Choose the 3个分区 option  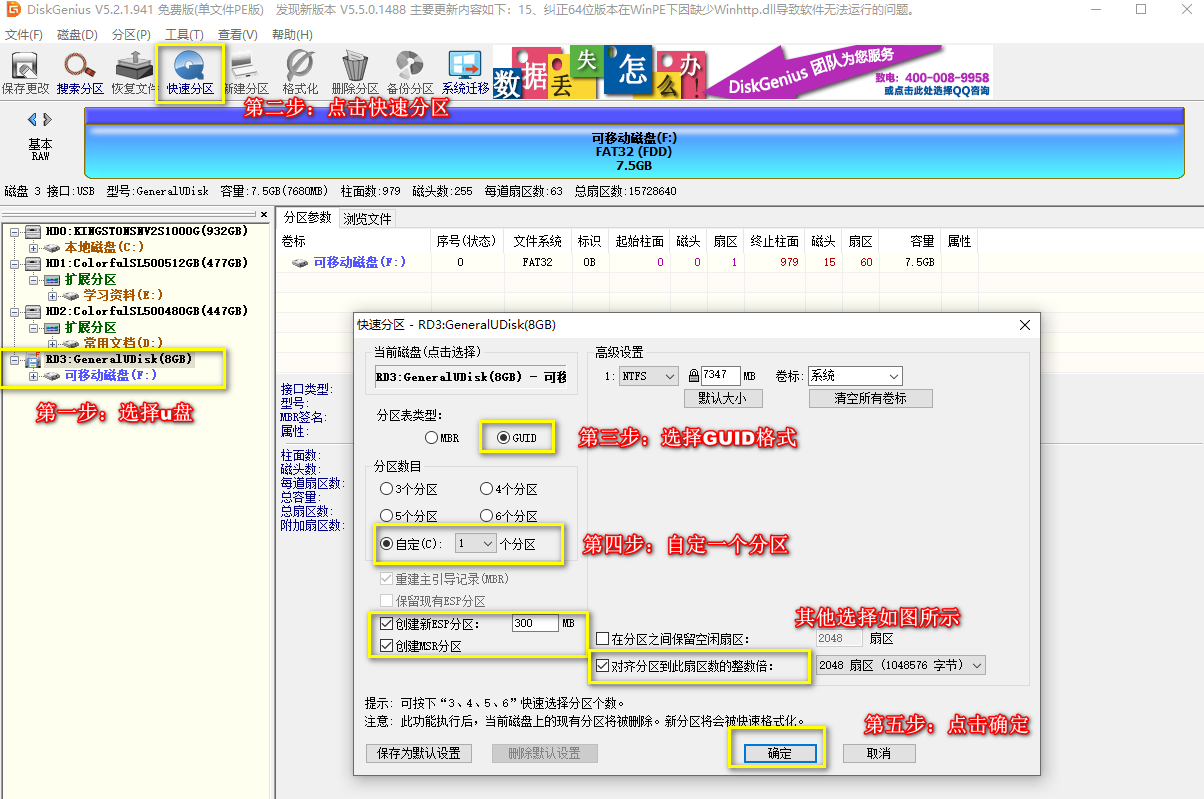tap(409, 489)
